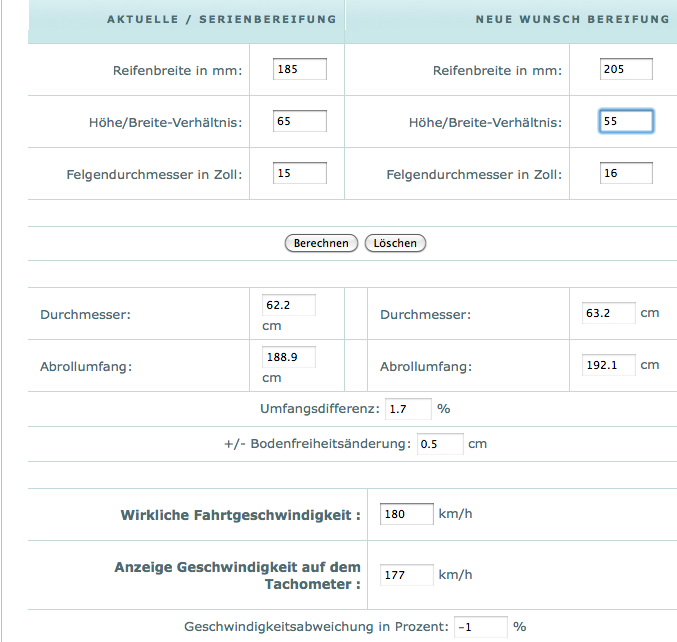Select current Reifenbreite field containing 185
677x642 pixels.
point(300,69)
